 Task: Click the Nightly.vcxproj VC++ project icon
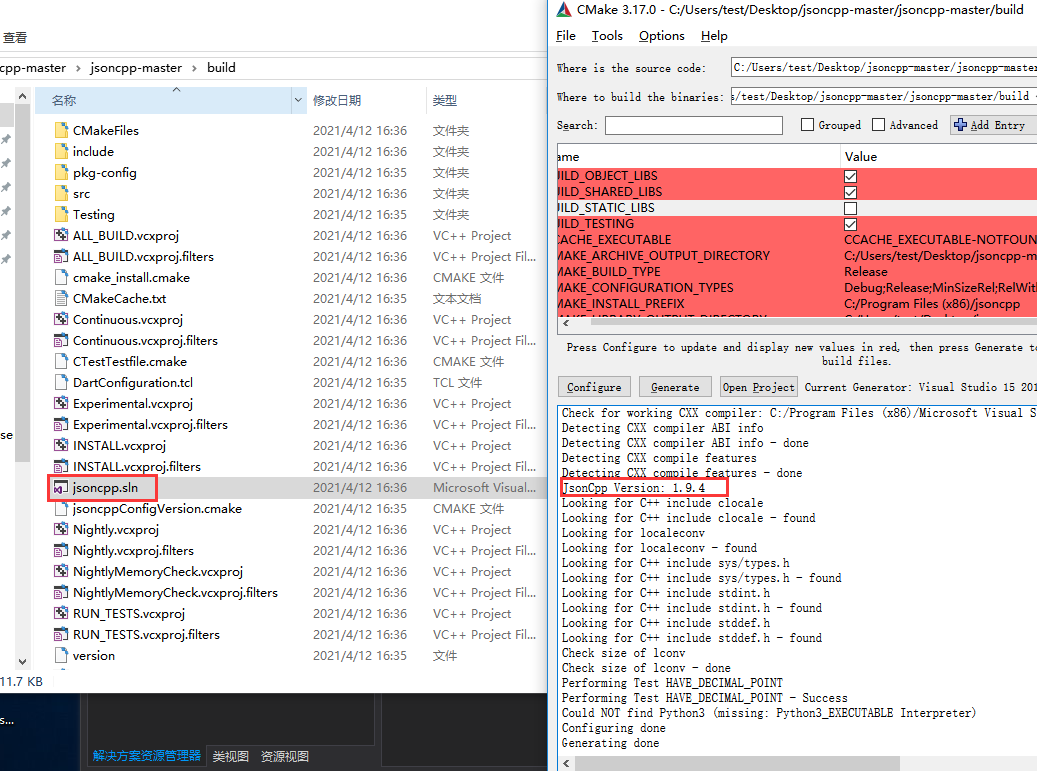(60, 529)
